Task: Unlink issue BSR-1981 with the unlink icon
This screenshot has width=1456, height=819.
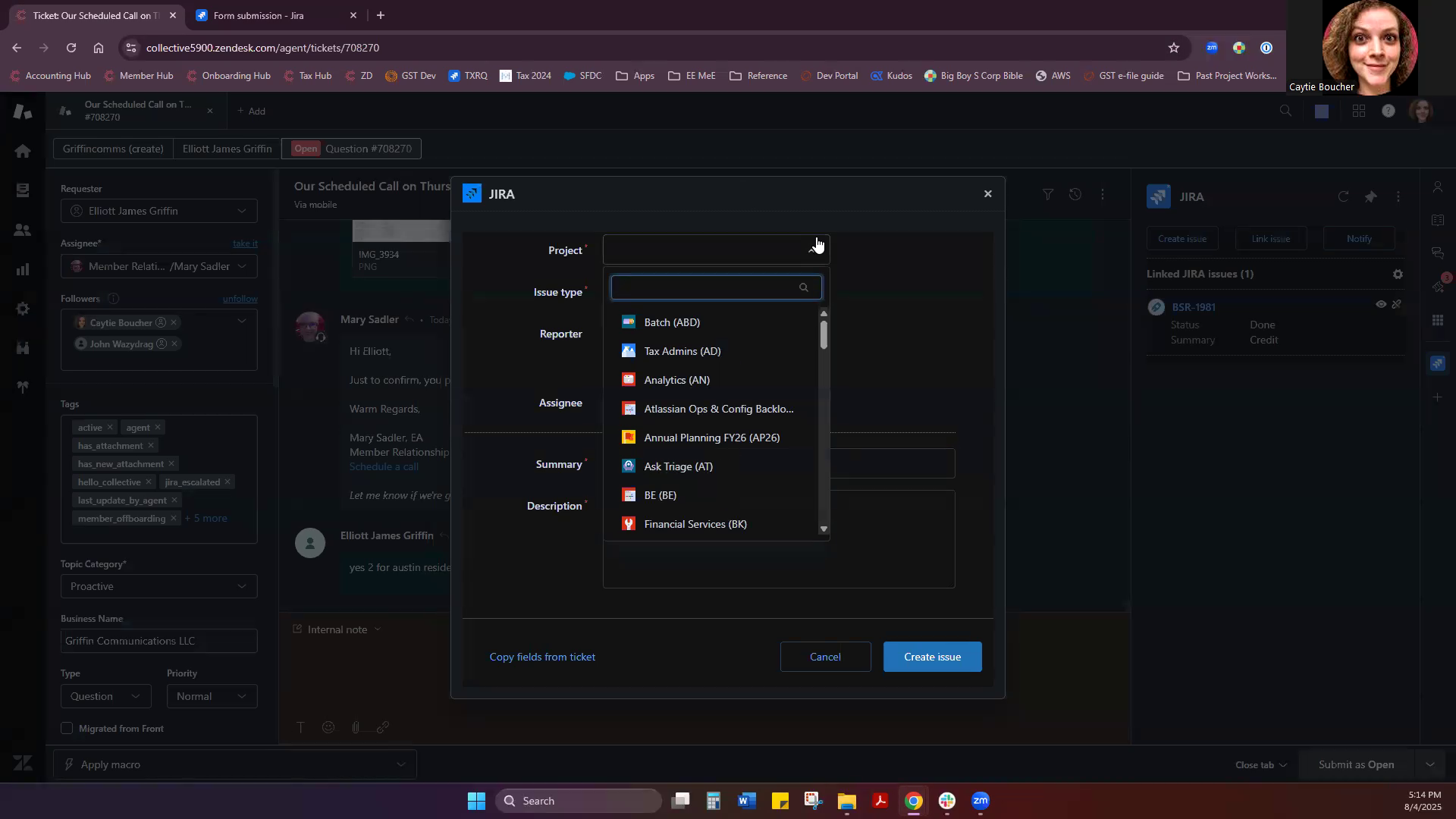Action: (1397, 305)
